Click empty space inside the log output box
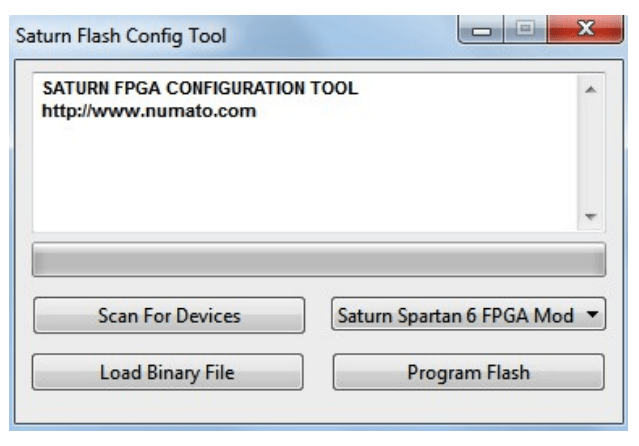639x446 pixels. pos(300,175)
